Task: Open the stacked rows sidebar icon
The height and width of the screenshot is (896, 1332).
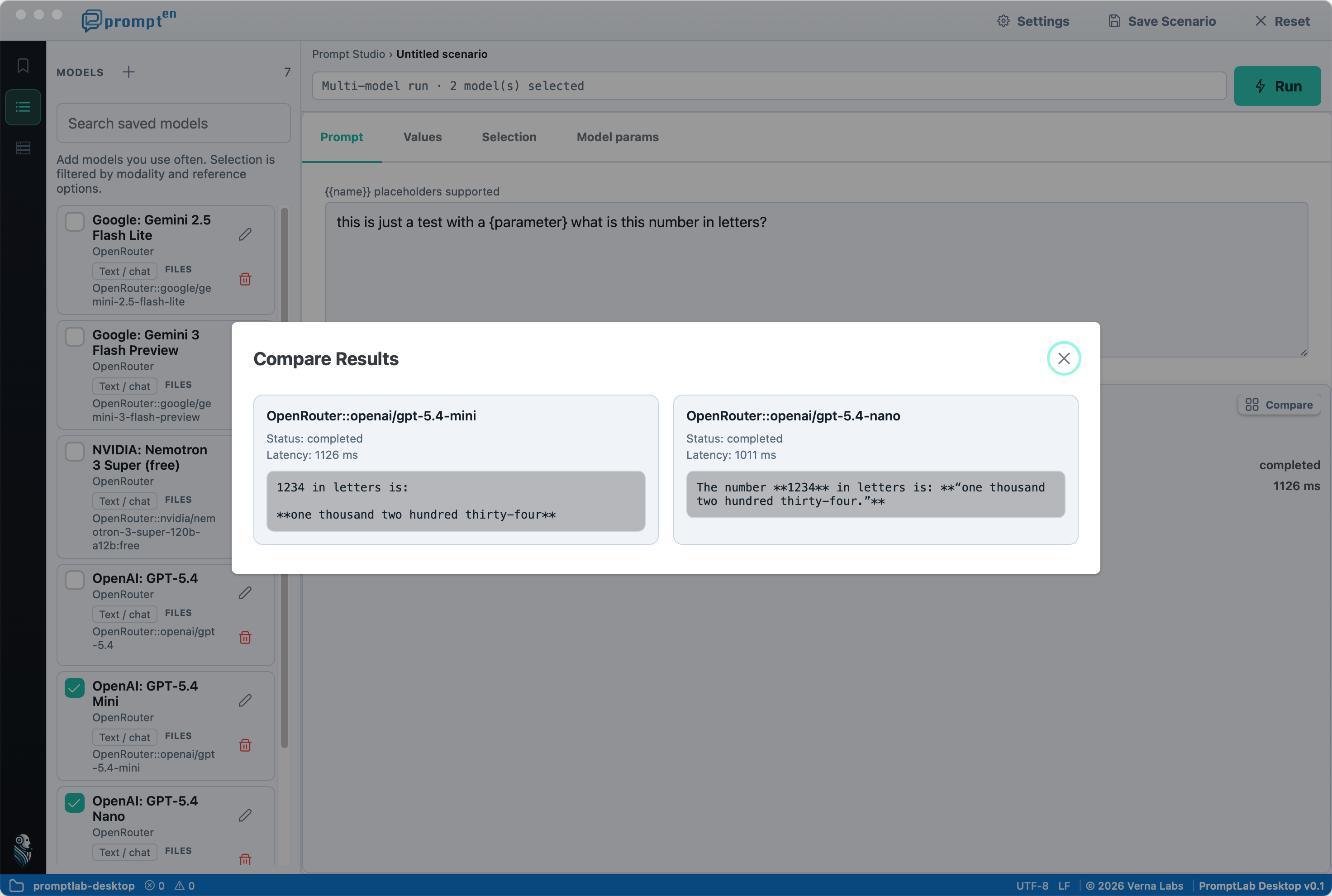Action: 23,148
